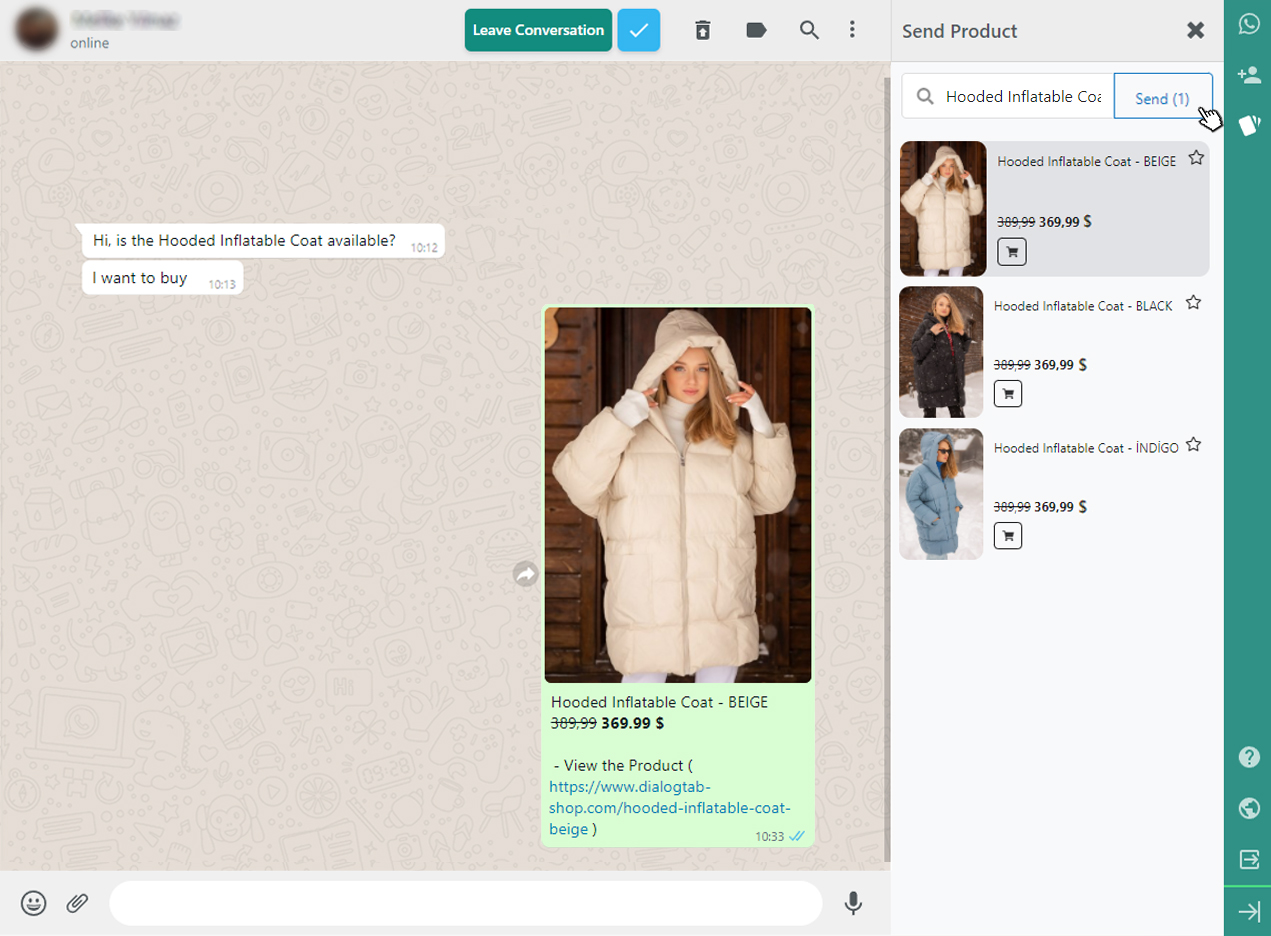Open the three-dot options menu

tap(852, 30)
